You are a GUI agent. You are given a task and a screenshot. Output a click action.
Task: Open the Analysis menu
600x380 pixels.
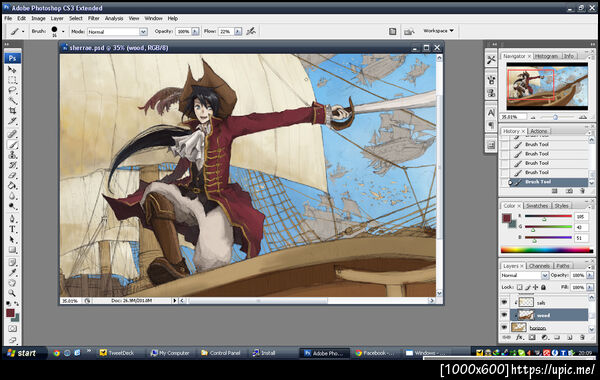(114, 18)
